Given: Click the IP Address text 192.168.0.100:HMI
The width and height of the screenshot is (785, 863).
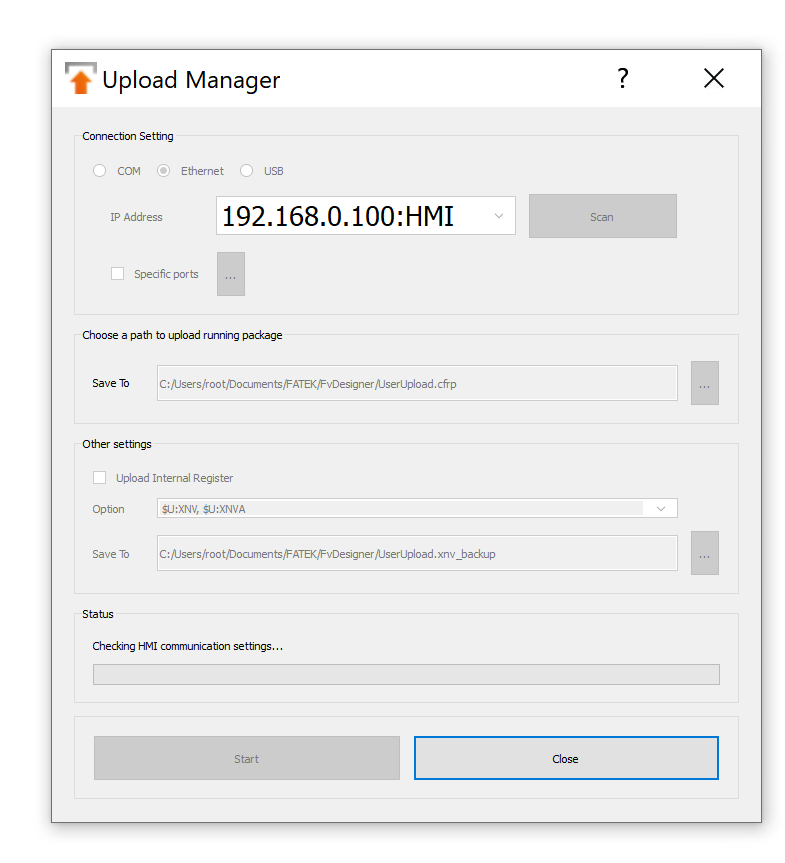Looking at the screenshot, I should pos(338,216).
